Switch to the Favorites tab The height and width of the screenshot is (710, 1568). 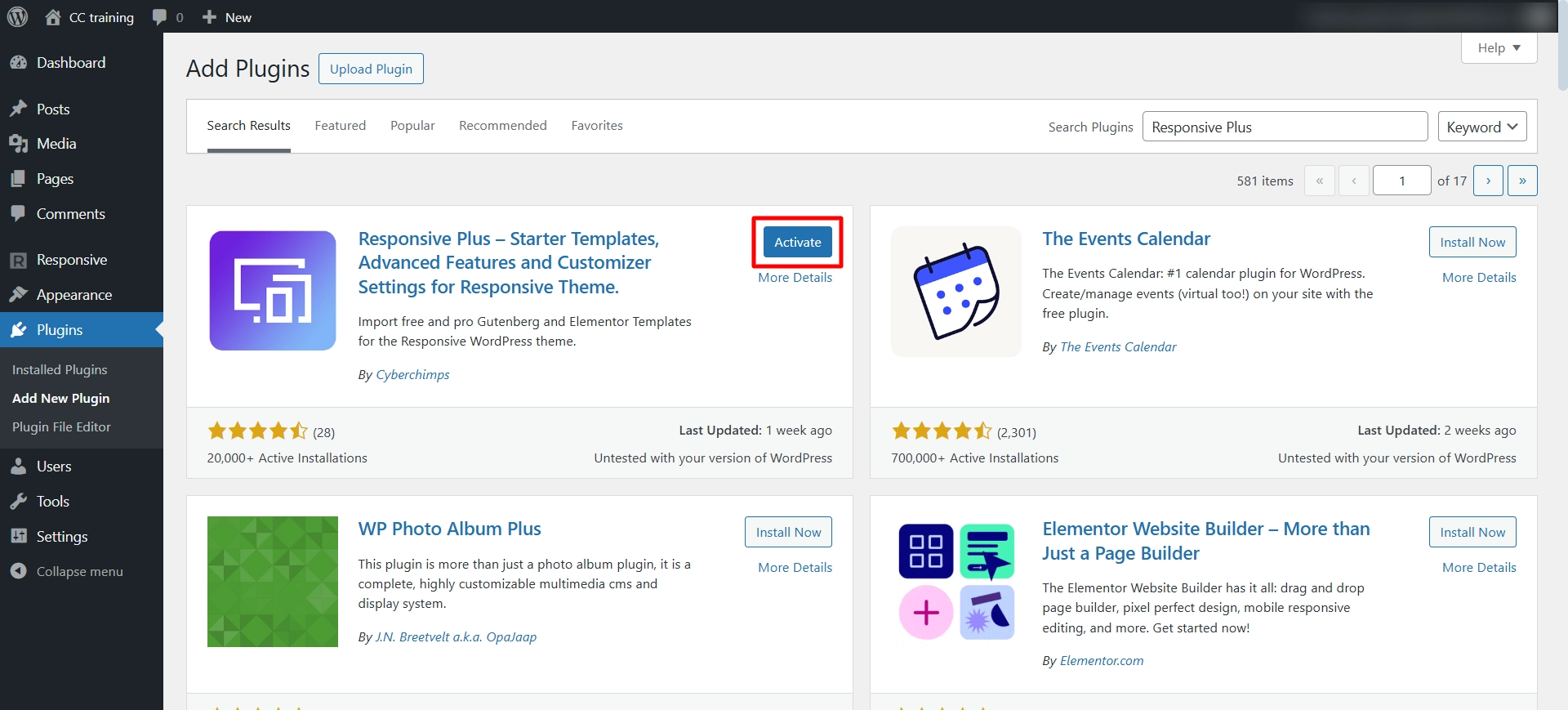point(597,126)
